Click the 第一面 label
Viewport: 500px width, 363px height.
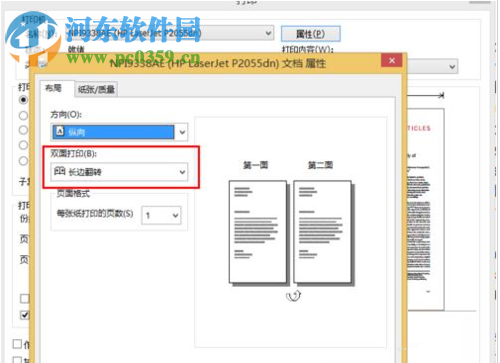pyautogui.click(x=256, y=165)
